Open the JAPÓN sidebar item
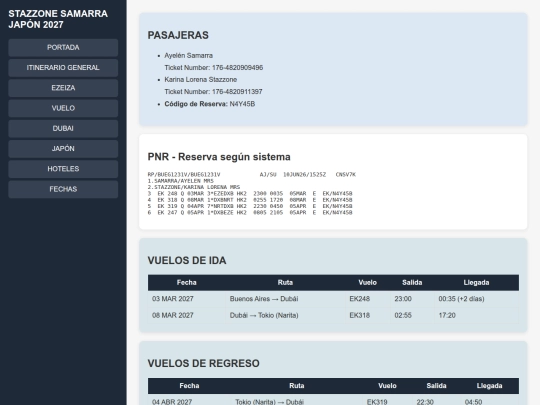The image size is (540, 405). [x=63, y=149]
